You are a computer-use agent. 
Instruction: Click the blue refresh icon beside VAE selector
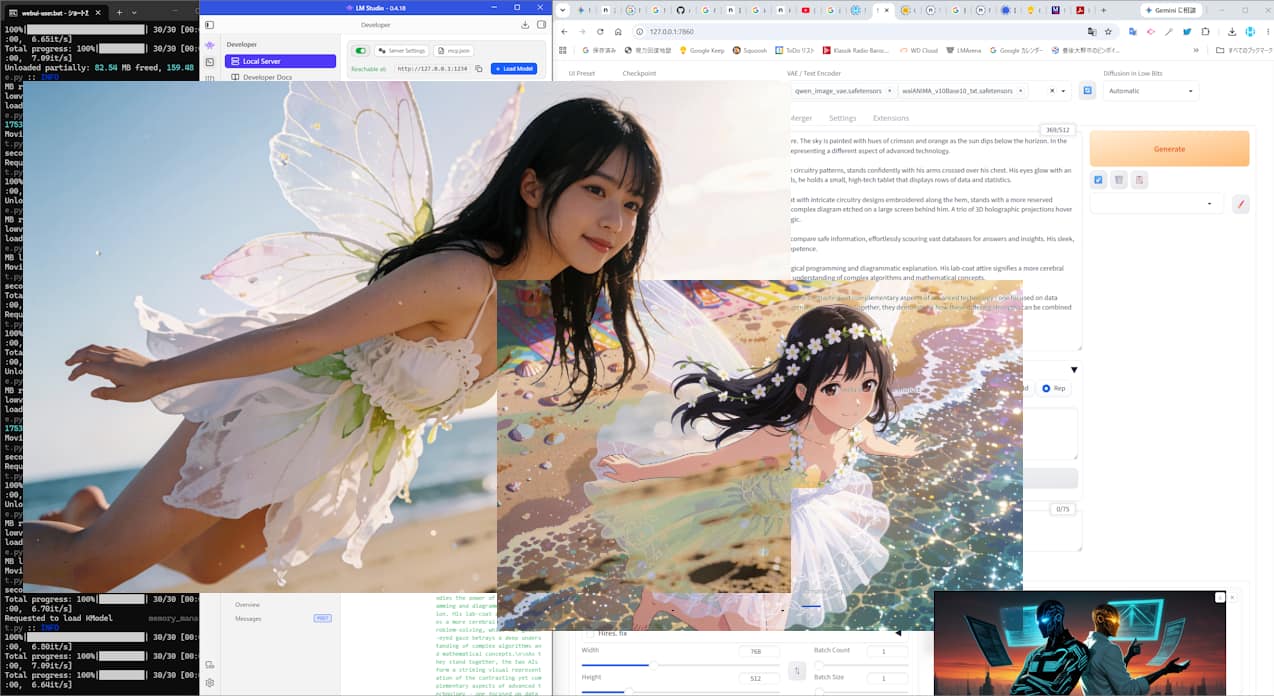1087,91
